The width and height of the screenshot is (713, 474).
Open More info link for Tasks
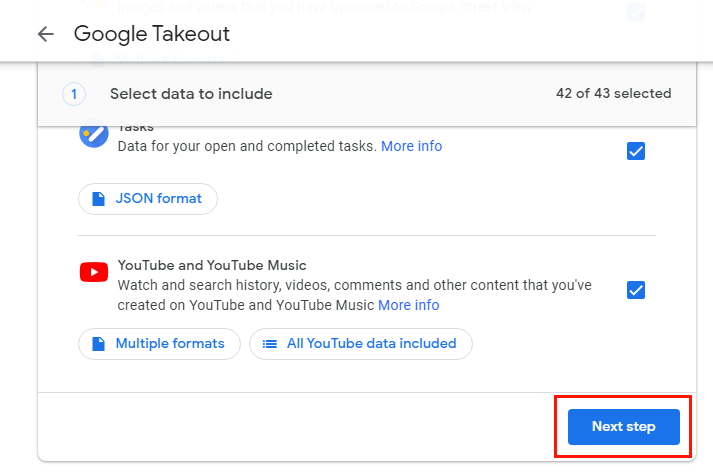click(412, 146)
